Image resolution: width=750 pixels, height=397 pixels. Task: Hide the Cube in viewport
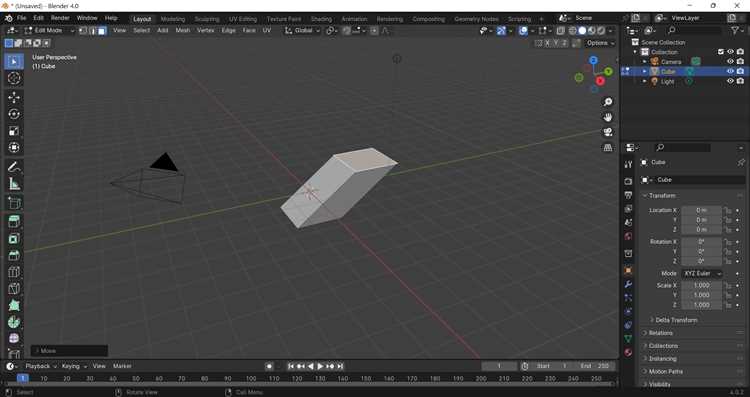point(730,71)
